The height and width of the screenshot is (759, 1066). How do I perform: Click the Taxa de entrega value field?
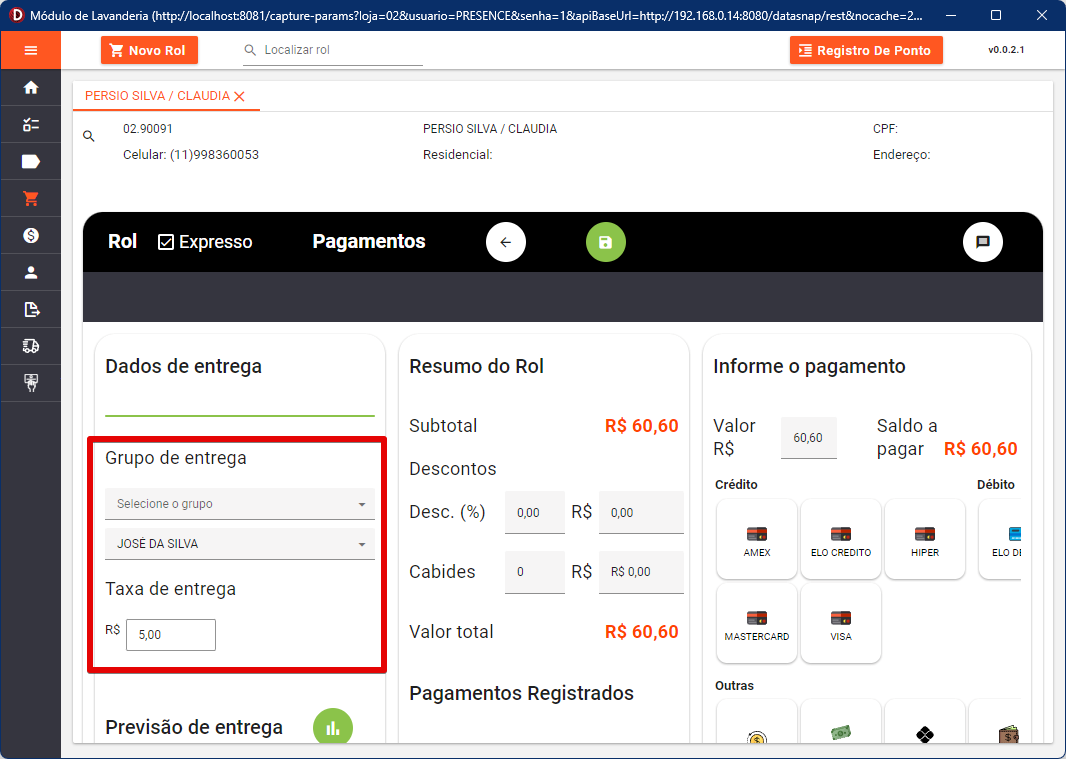(x=171, y=635)
